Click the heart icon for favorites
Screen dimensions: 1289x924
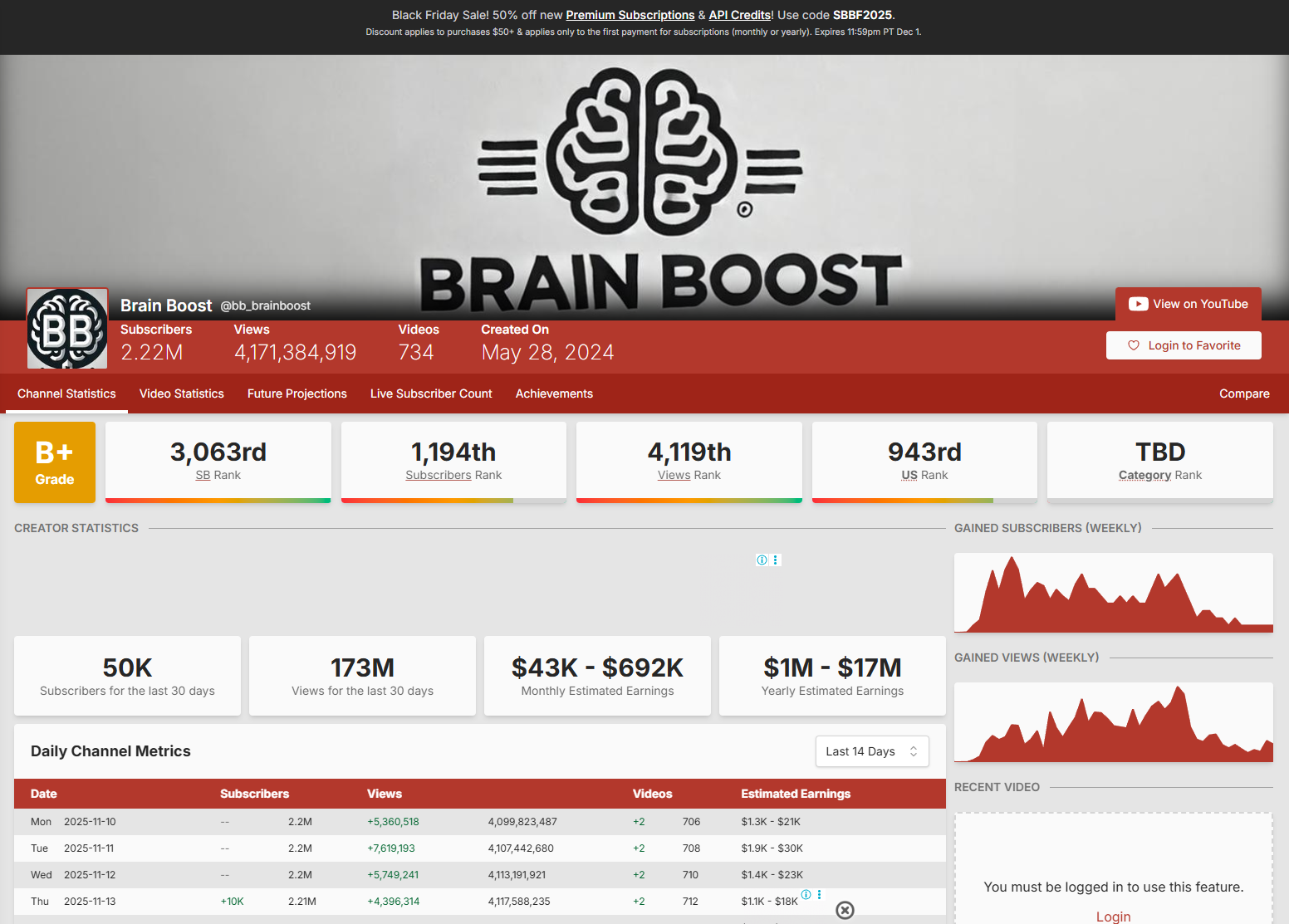click(x=1134, y=345)
